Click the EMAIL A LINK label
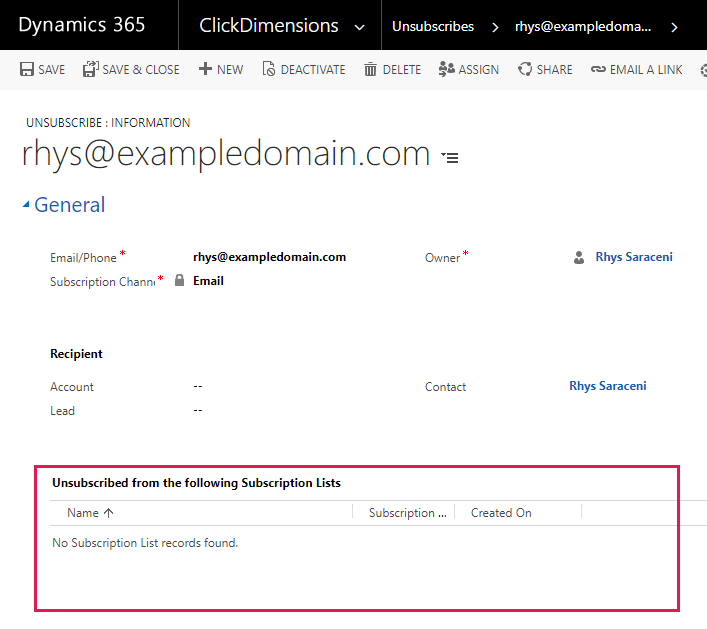The width and height of the screenshot is (707, 629). (x=646, y=70)
